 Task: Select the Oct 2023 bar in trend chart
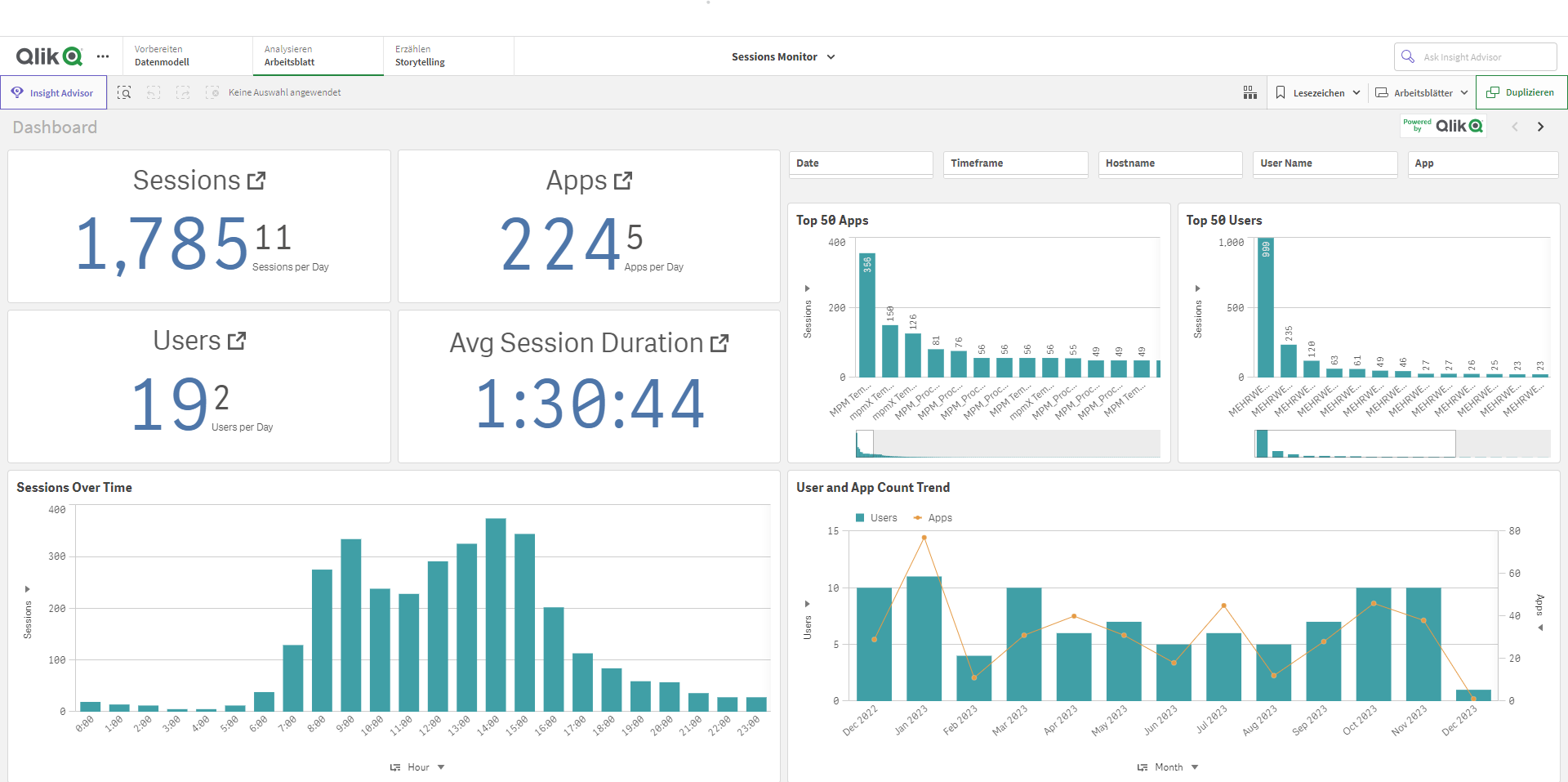click(1373, 644)
